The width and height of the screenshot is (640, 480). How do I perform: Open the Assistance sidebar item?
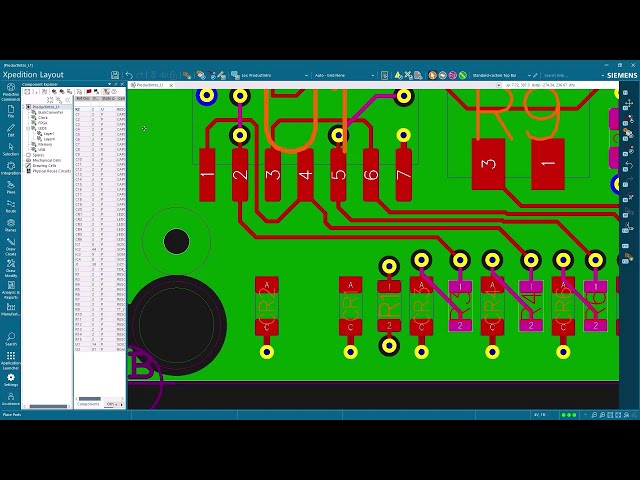11,399
